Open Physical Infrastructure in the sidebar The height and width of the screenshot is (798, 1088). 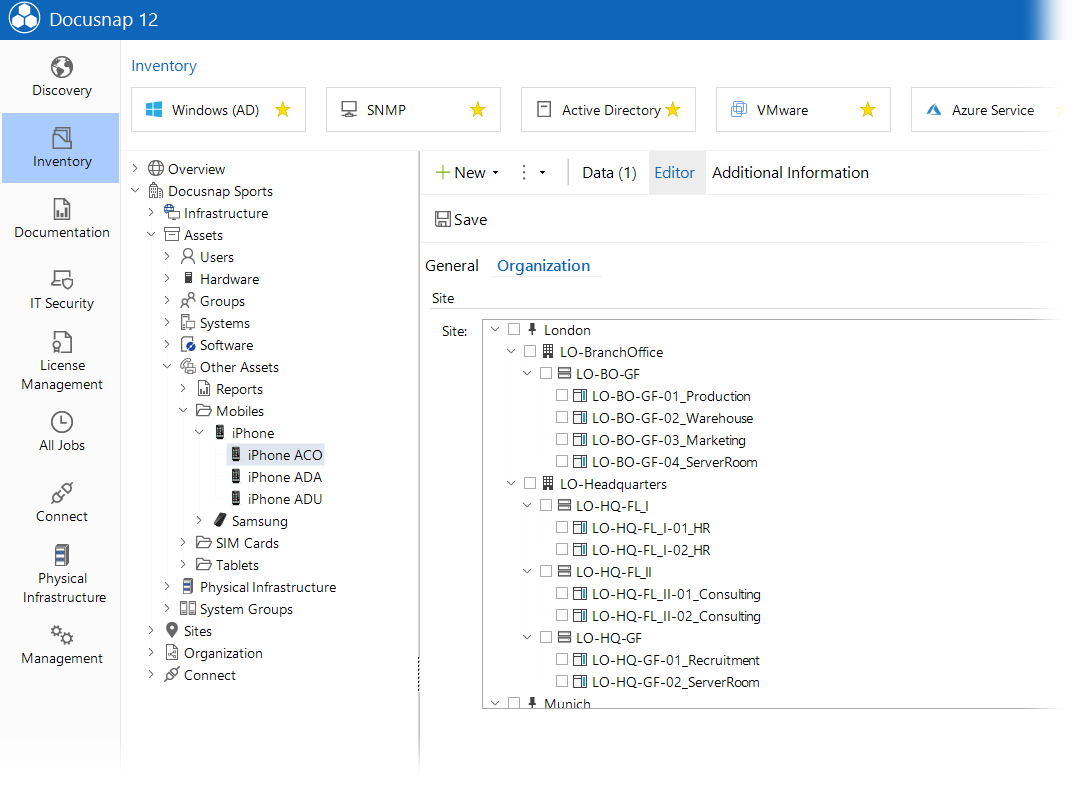[x=63, y=575]
